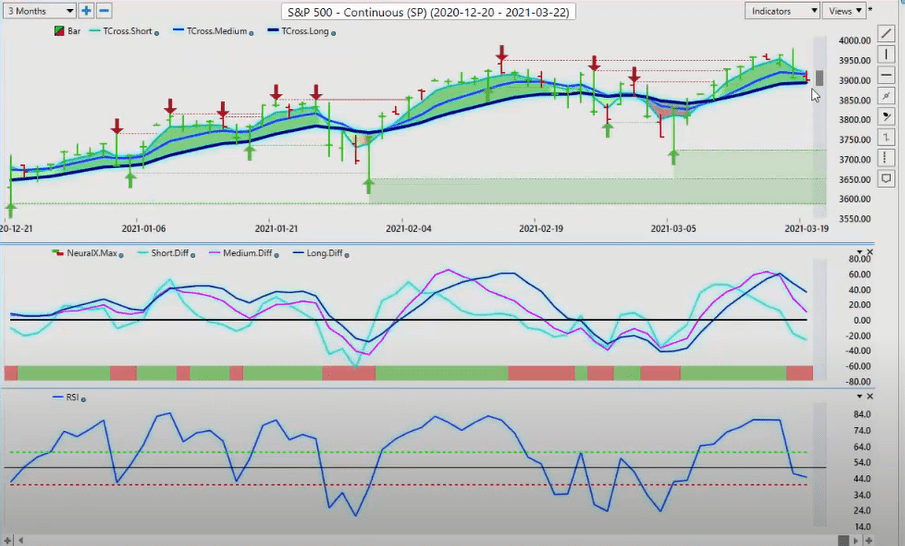Click the S&P 500 chart title

click(428, 12)
